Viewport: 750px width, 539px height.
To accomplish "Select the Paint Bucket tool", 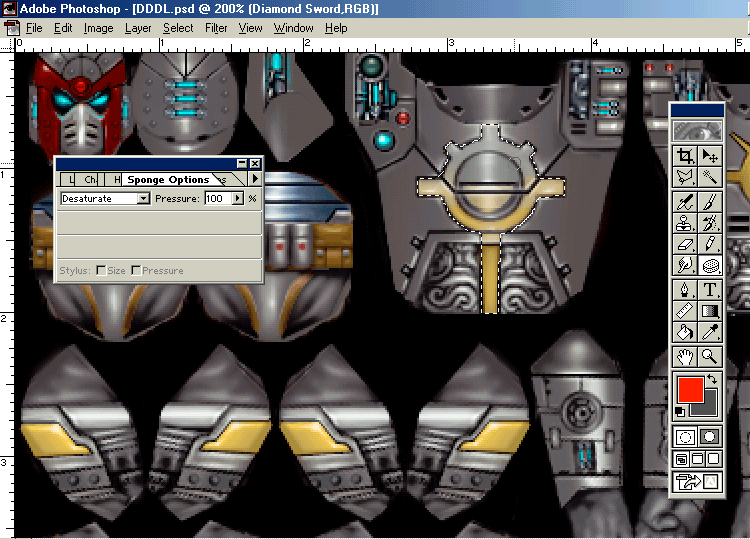I will [685, 332].
